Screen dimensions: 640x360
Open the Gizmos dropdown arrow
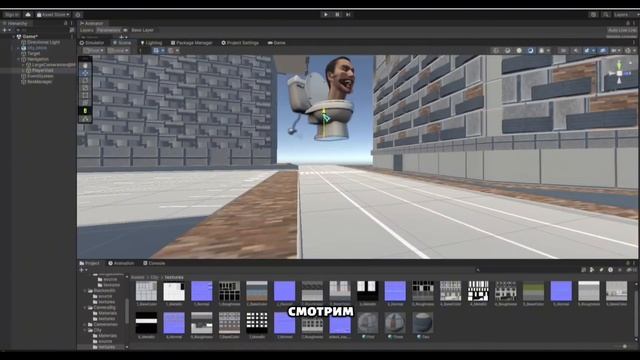pyautogui.click(x=635, y=51)
